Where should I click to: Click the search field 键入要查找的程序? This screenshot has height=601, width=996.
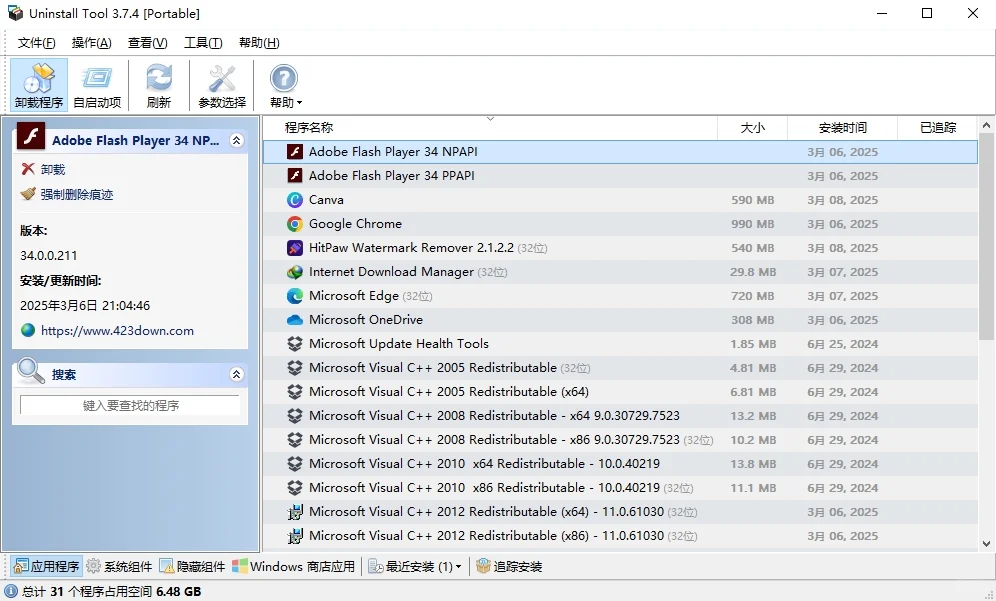click(x=130, y=405)
